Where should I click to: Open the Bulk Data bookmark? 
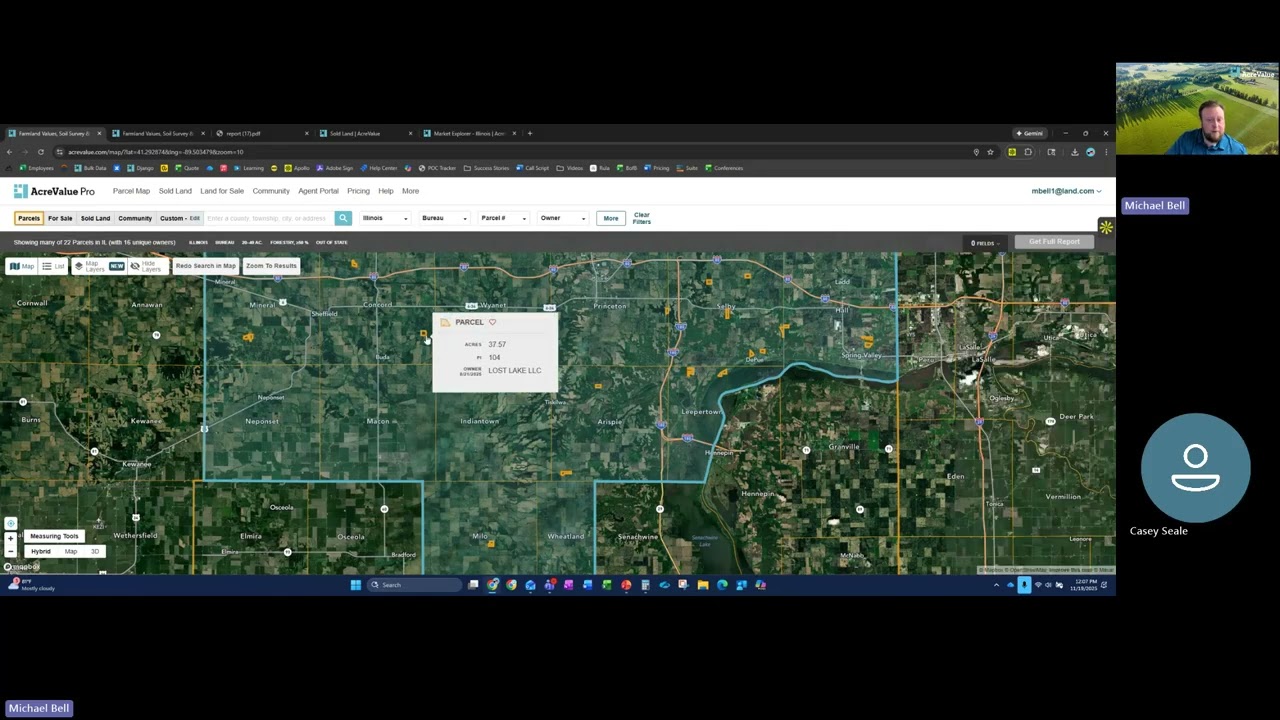point(91,168)
